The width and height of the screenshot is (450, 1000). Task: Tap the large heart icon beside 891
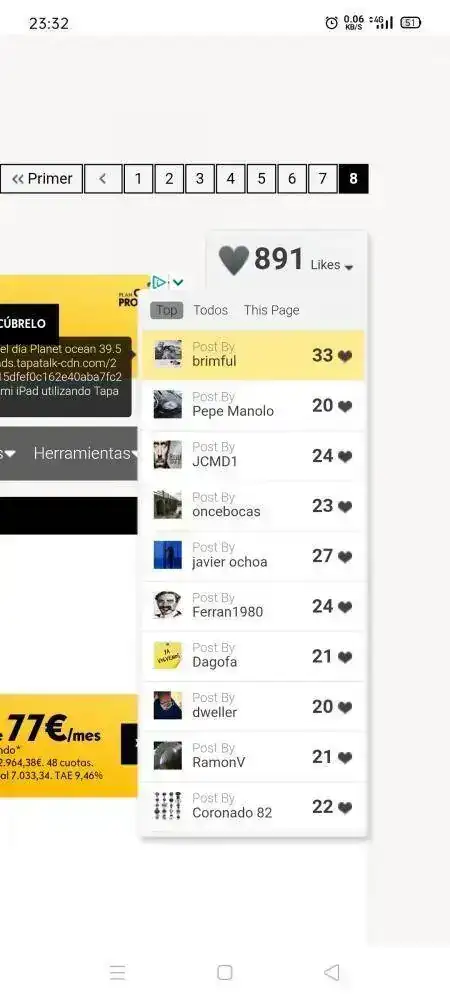tap(233, 260)
